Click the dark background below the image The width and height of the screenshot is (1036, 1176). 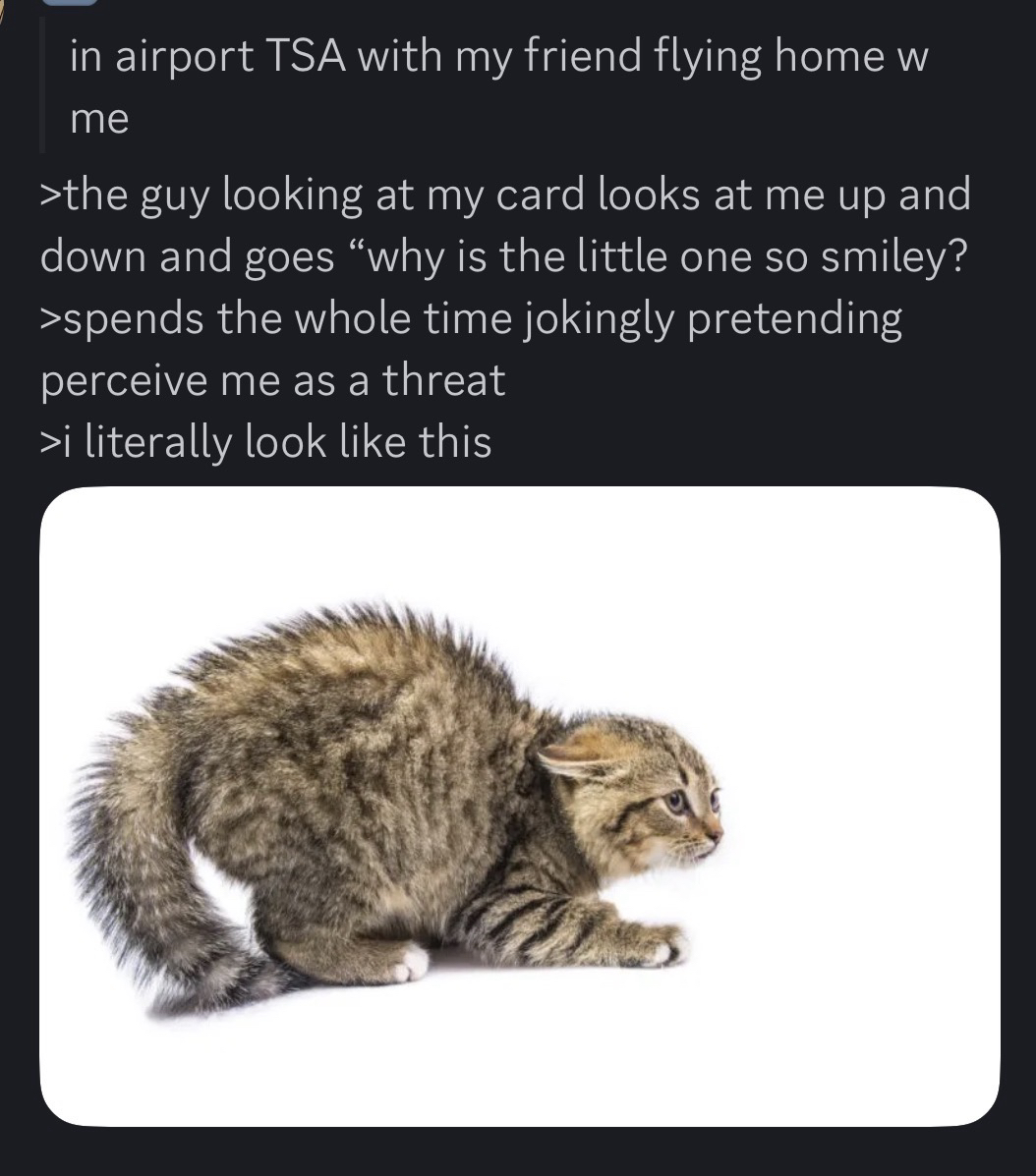pos(518,1152)
